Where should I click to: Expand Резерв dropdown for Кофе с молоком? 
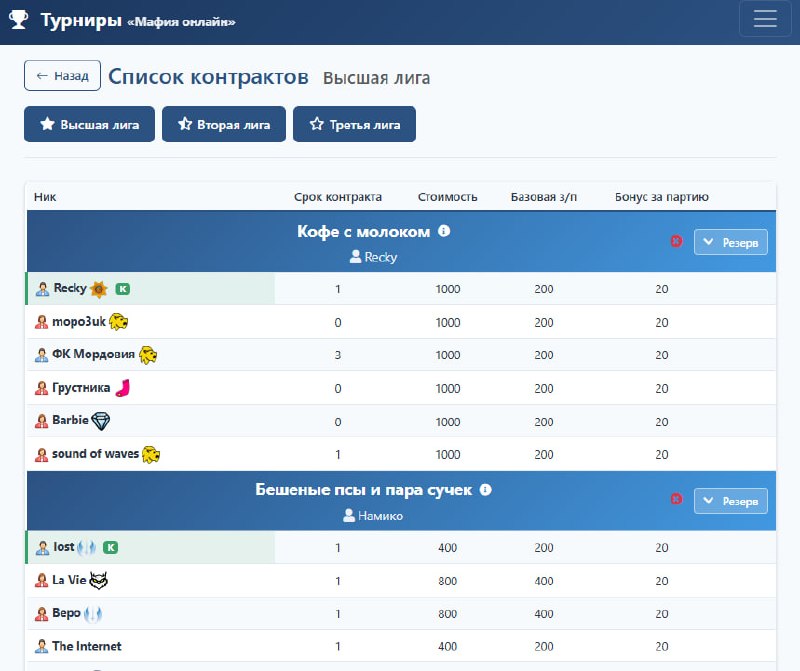click(x=731, y=242)
